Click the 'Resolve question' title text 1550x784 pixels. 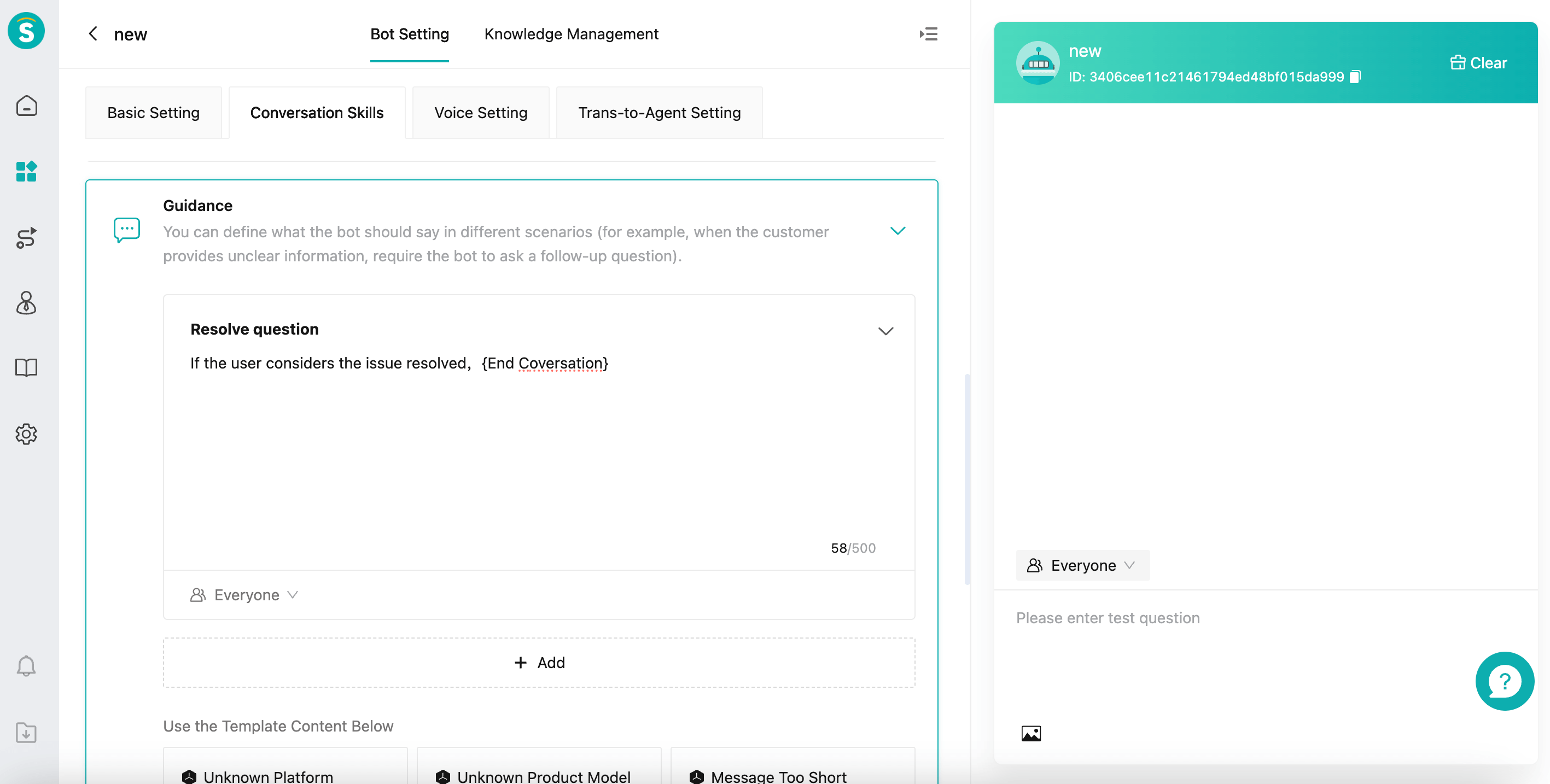coord(254,329)
